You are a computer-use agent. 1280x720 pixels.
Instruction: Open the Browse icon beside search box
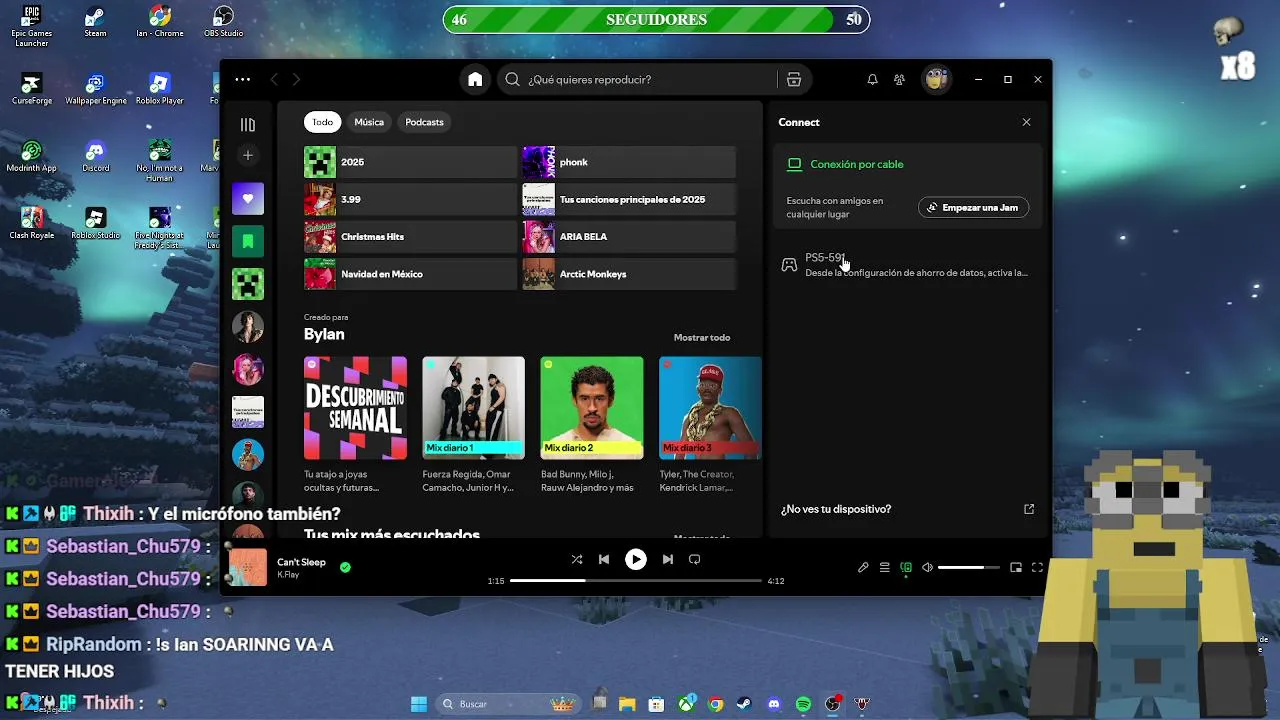(x=794, y=79)
